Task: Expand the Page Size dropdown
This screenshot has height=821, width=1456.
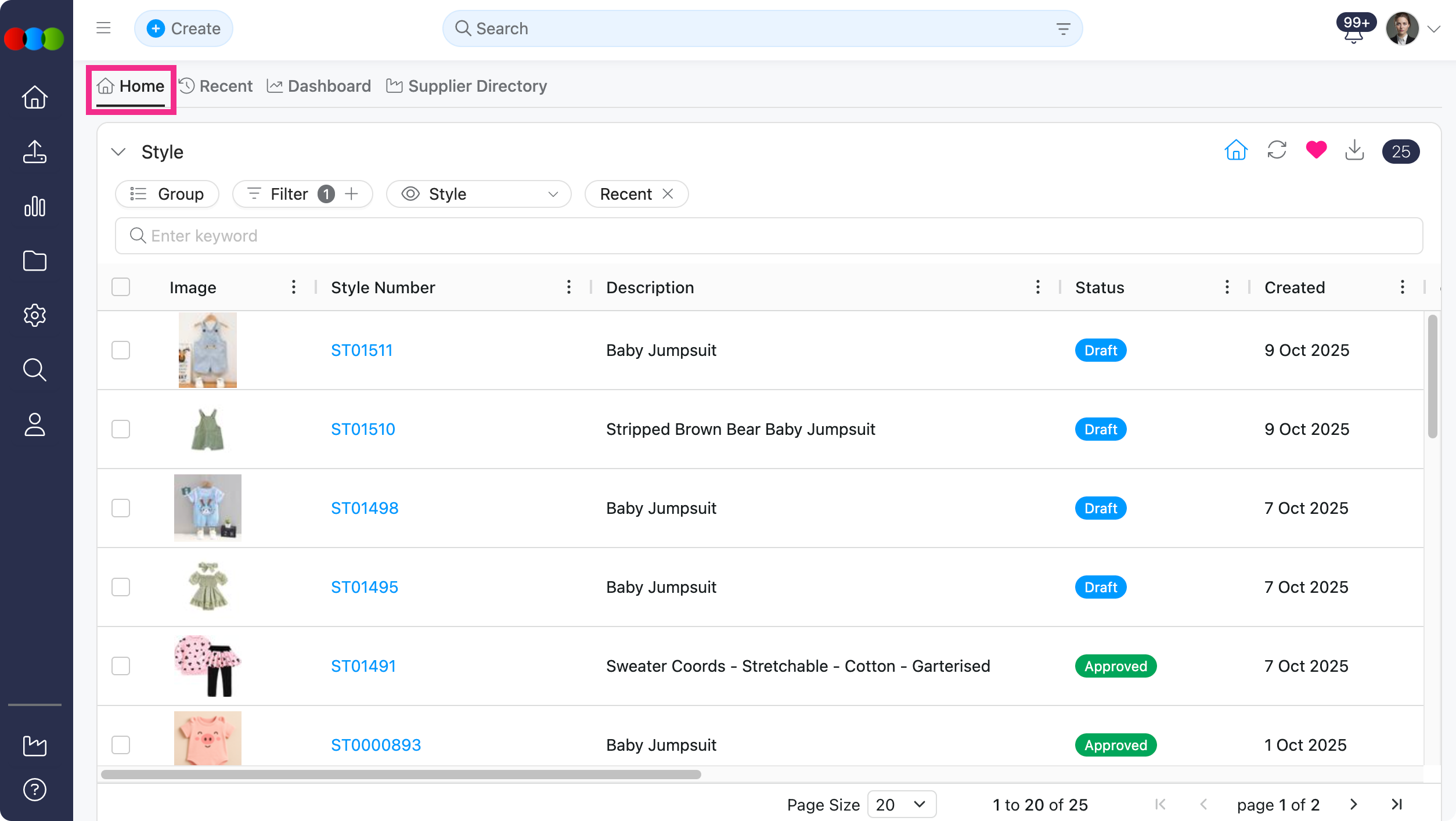Action: (901, 804)
